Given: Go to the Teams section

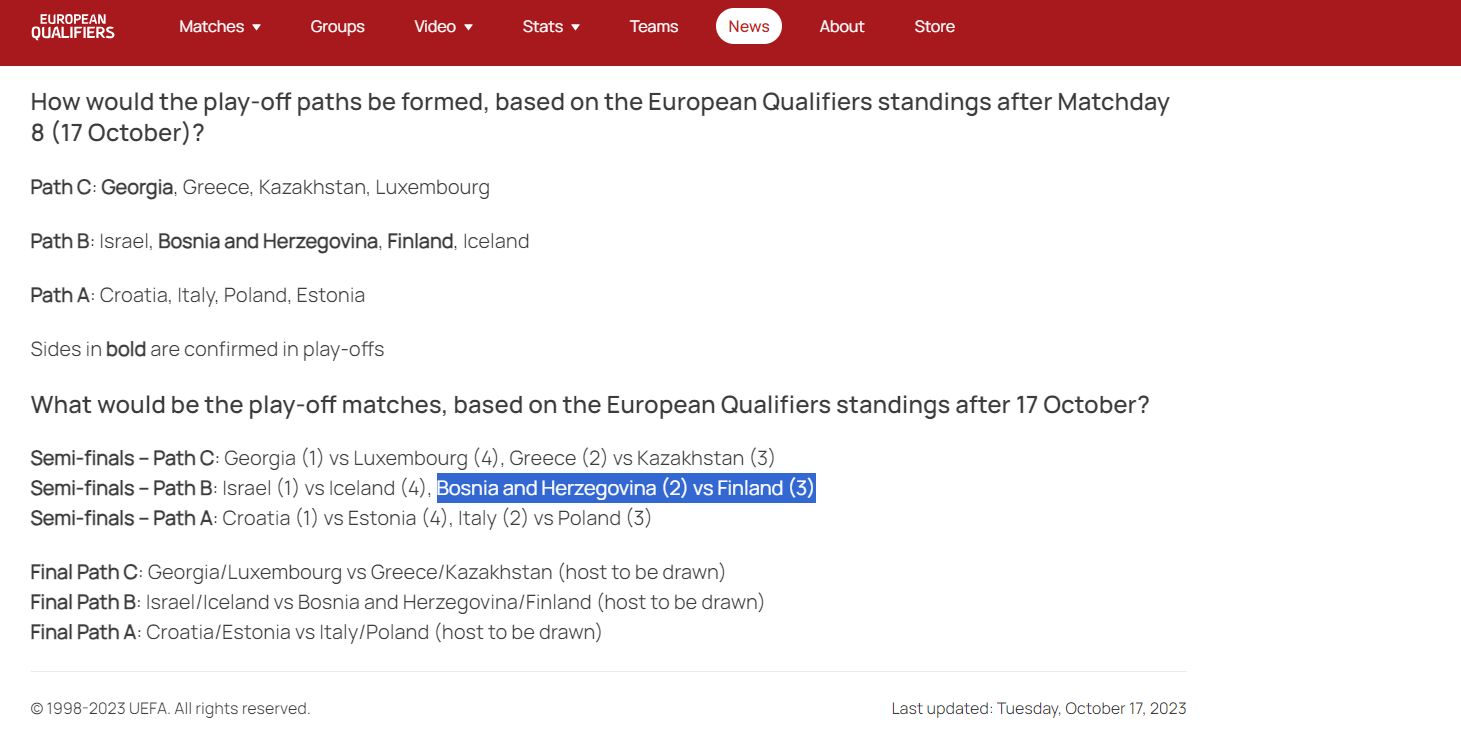Looking at the screenshot, I should pyautogui.click(x=654, y=27).
